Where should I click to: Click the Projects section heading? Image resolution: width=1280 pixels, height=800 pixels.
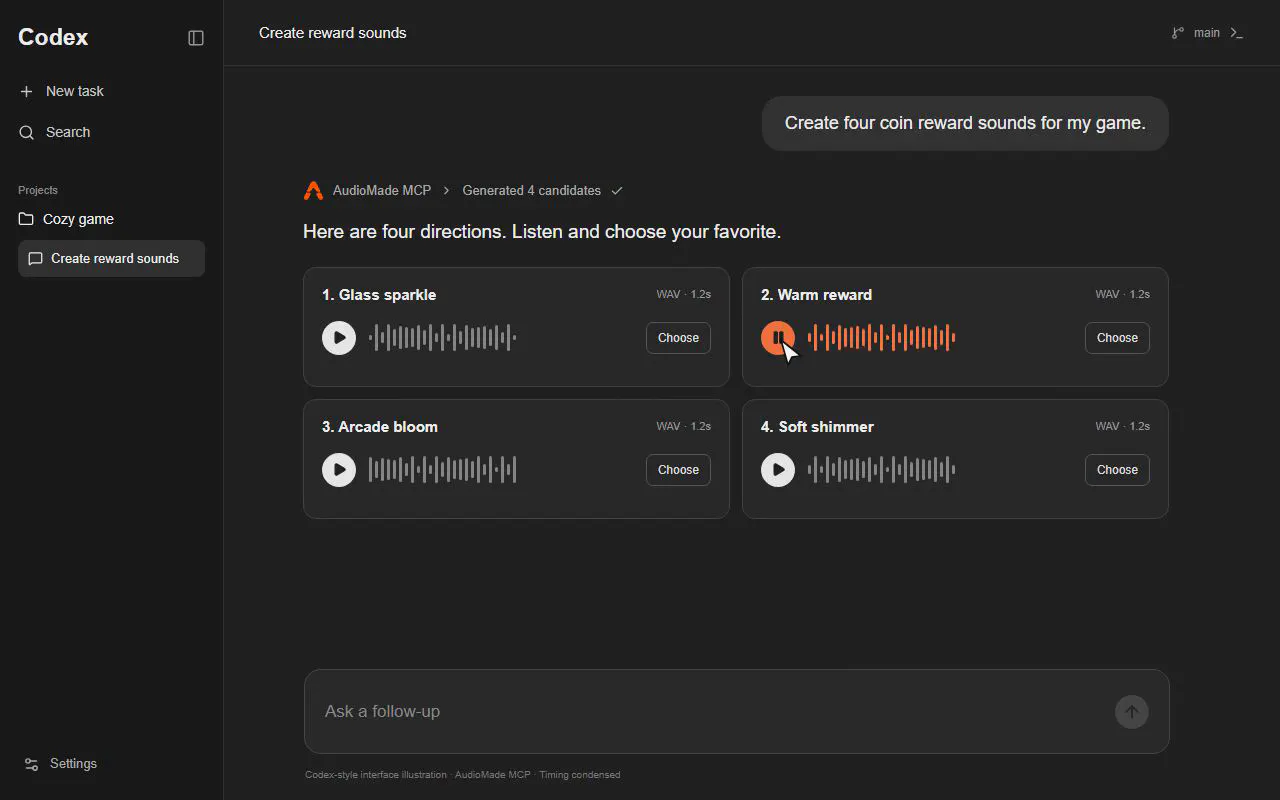click(x=38, y=190)
